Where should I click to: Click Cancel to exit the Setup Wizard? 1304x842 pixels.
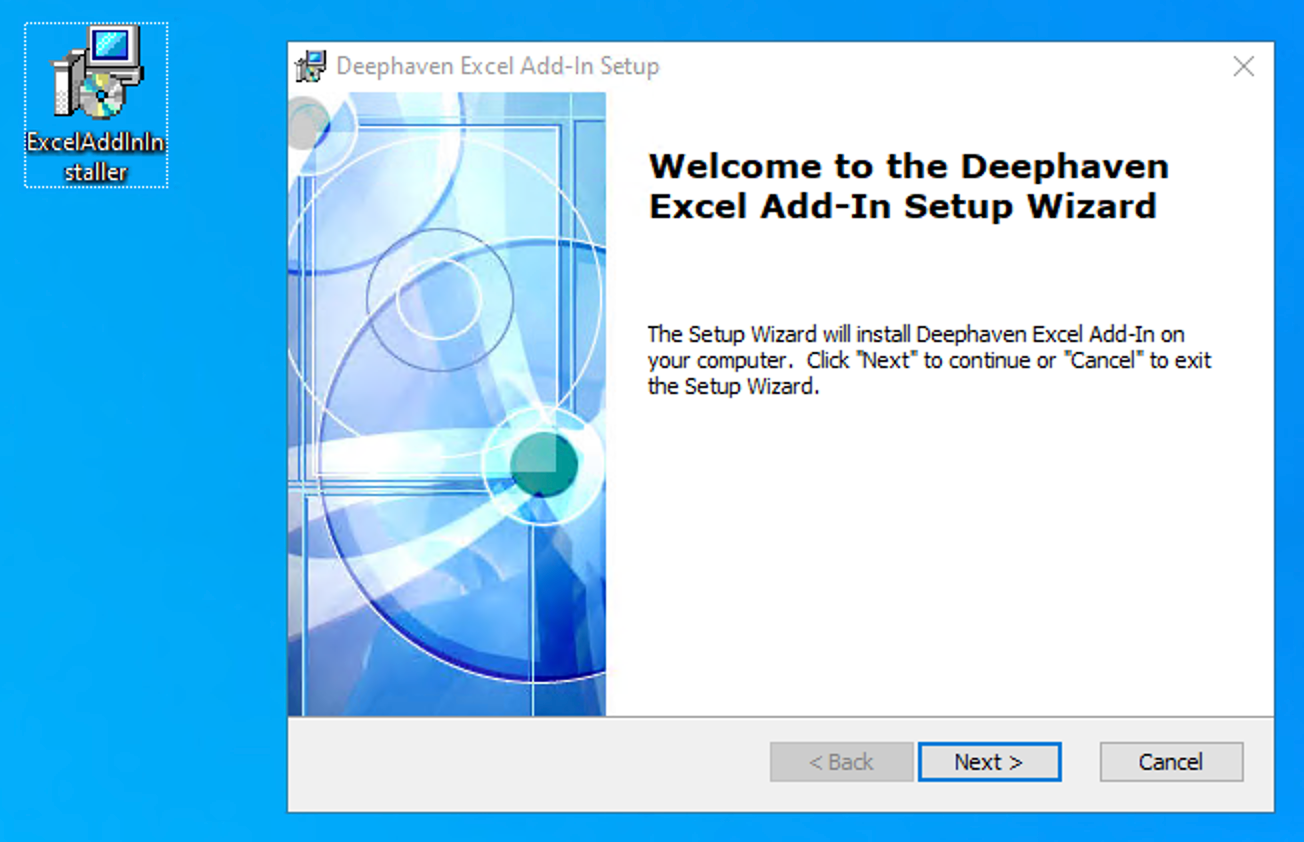(1170, 761)
